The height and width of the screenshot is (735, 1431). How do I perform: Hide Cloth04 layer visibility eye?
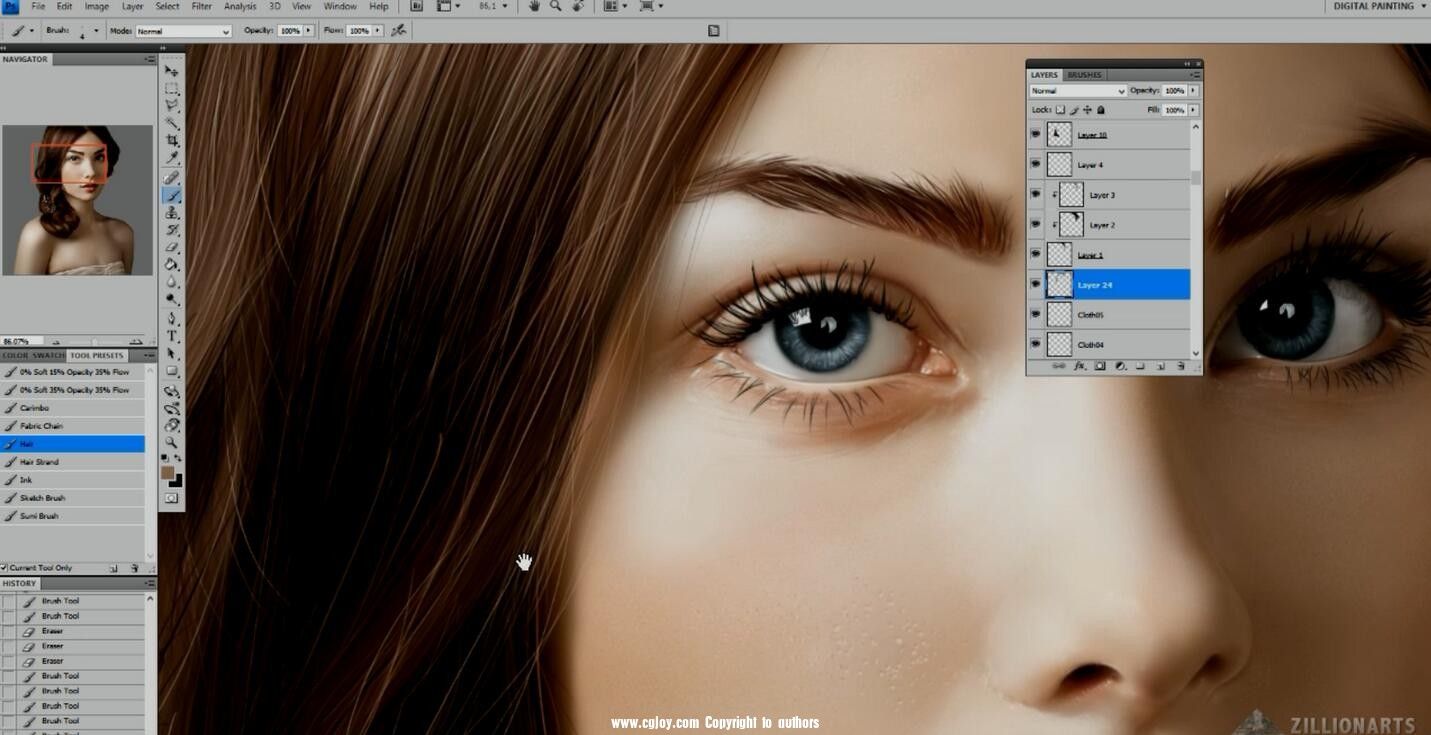point(1035,344)
